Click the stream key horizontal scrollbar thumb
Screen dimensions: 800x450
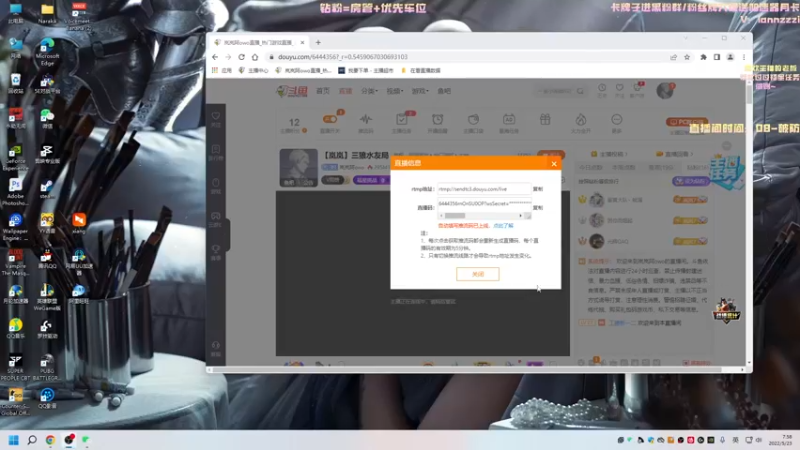coord(455,216)
